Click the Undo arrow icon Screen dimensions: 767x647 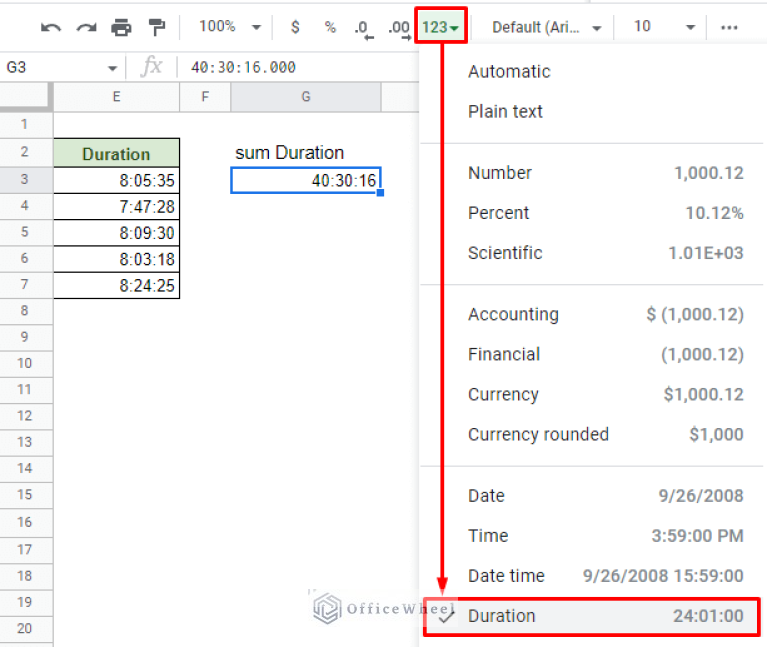point(50,27)
